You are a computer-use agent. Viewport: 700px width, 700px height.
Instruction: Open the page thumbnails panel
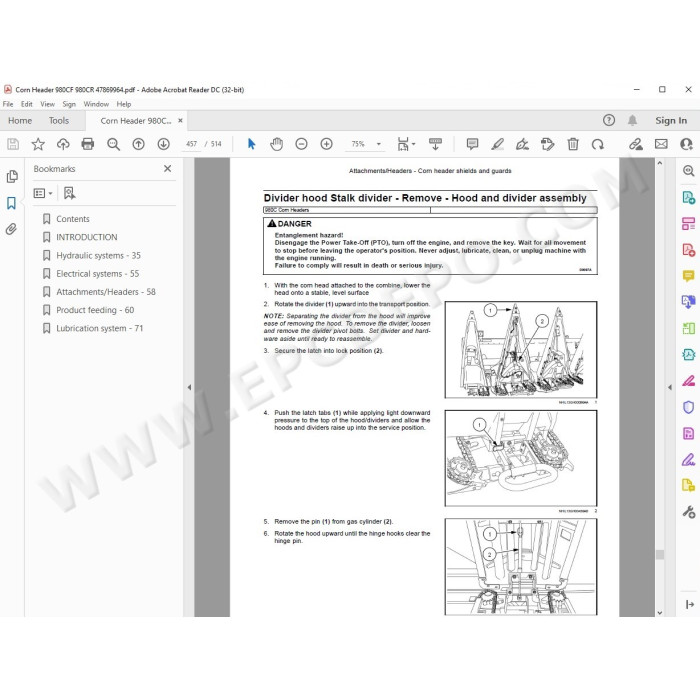point(12,176)
